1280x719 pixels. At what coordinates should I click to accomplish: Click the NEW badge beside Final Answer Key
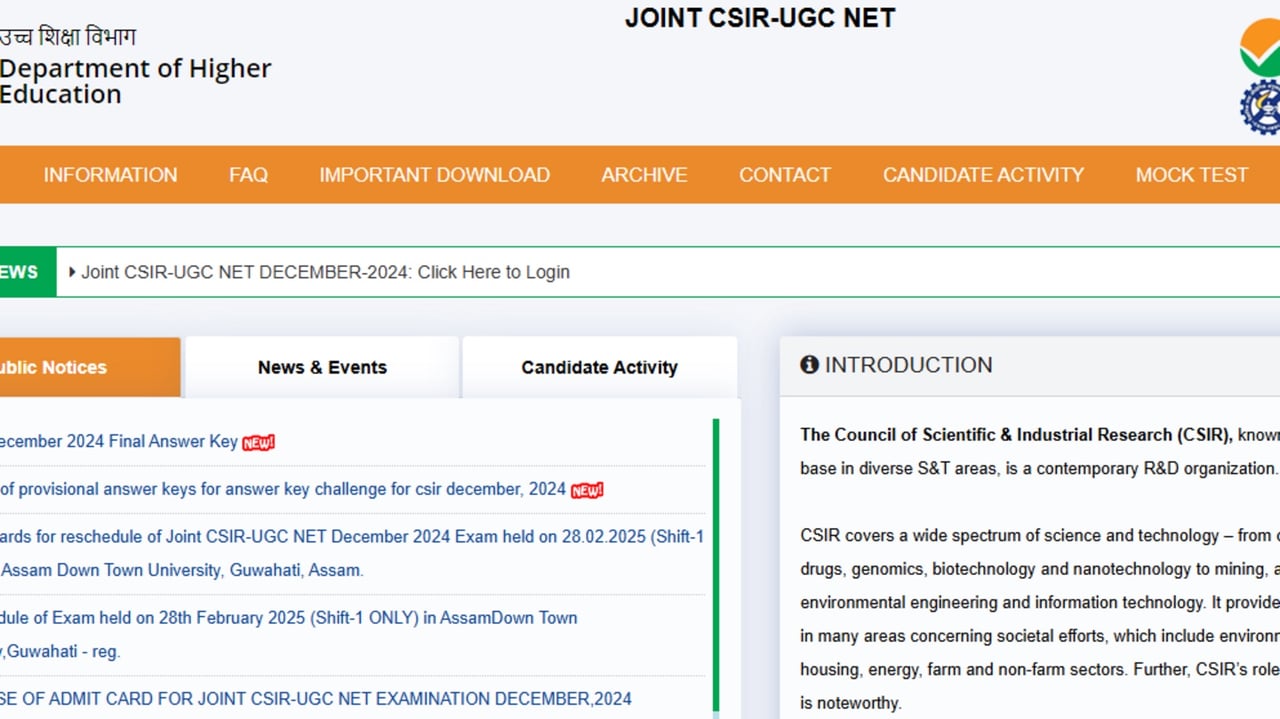point(258,442)
